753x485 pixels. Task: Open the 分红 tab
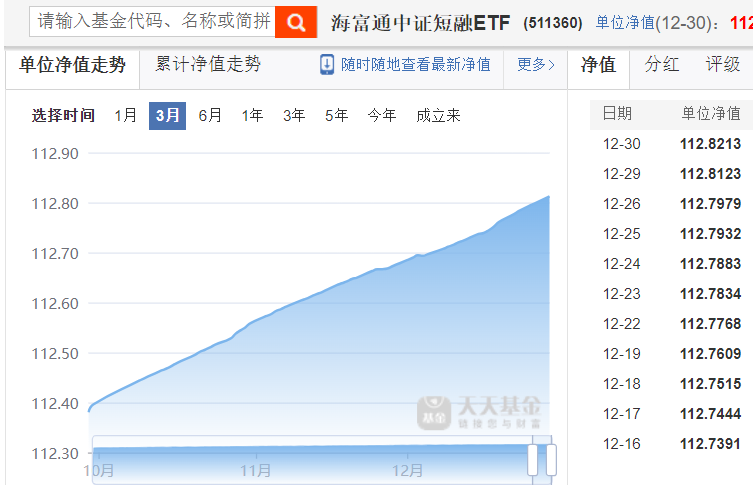coord(662,64)
